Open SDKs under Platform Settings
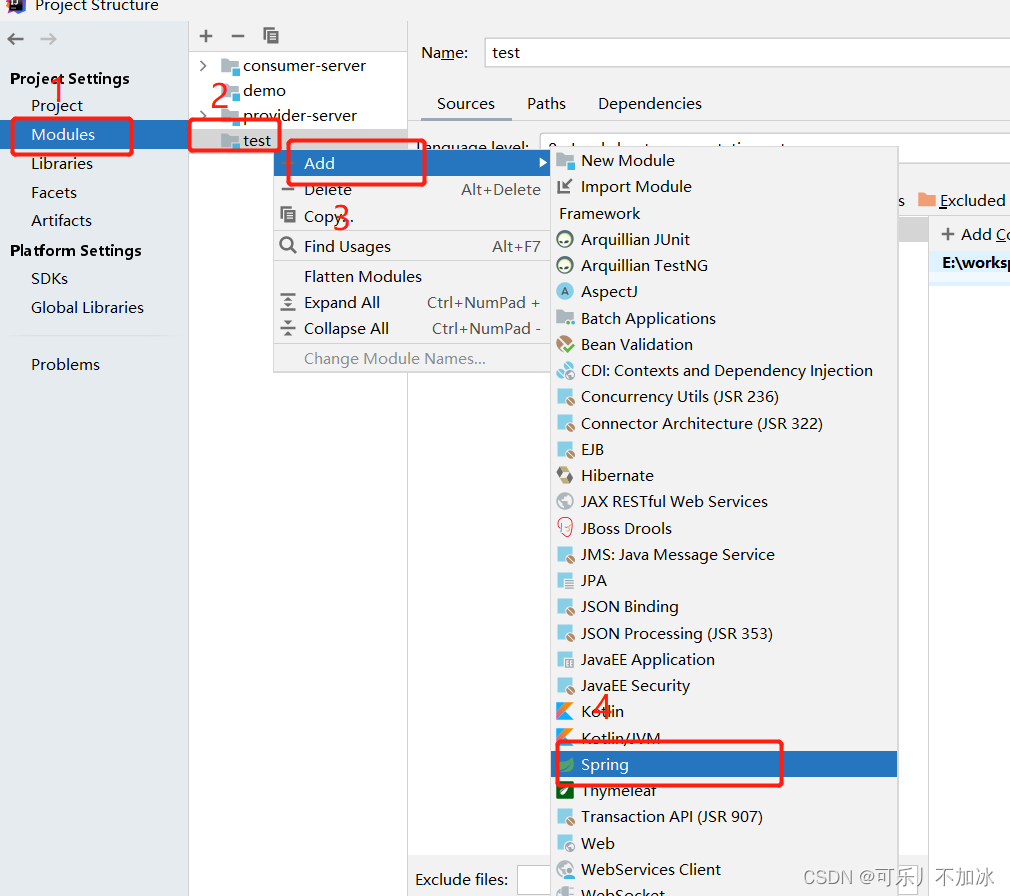This screenshot has width=1010, height=896. point(50,279)
